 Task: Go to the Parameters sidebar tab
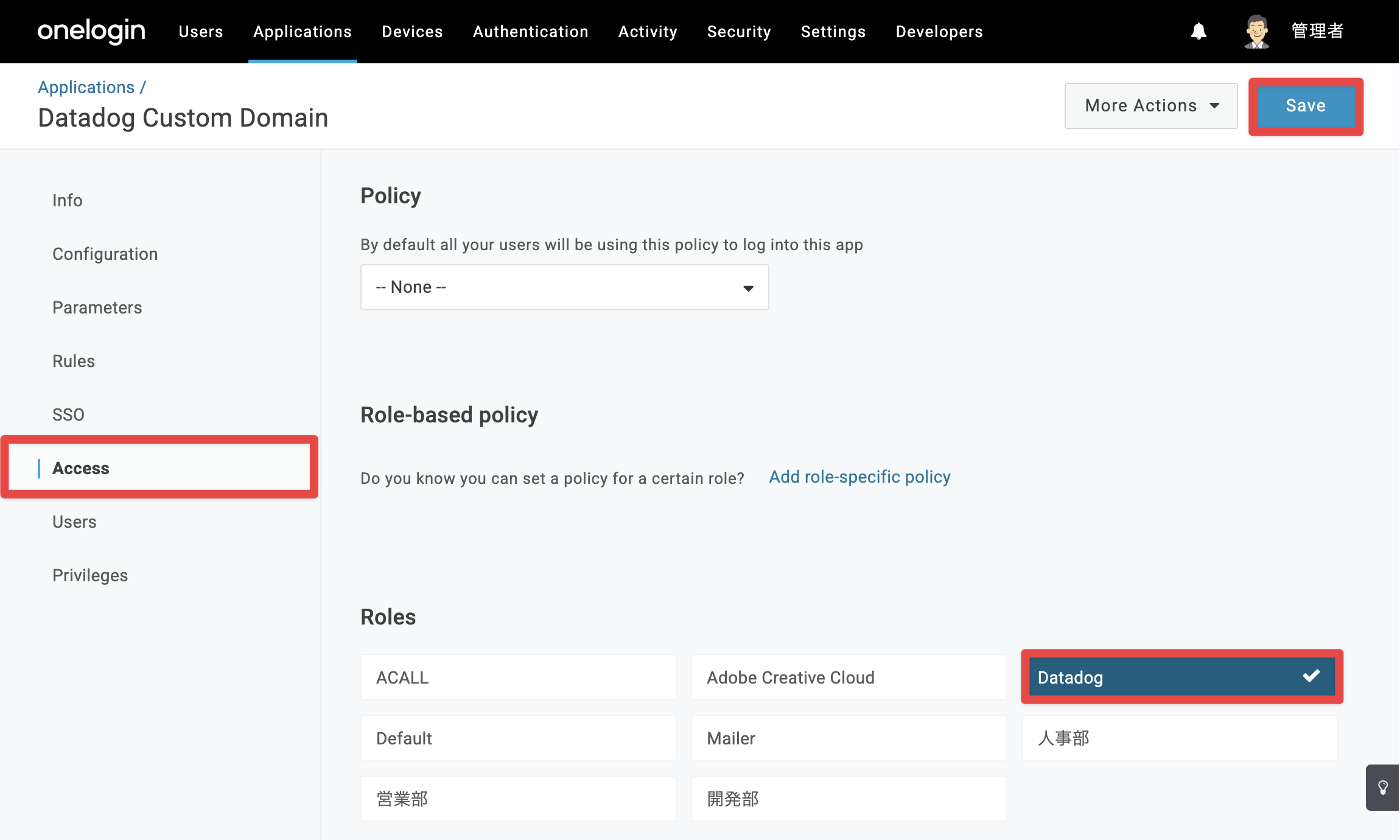pyautogui.click(x=97, y=307)
